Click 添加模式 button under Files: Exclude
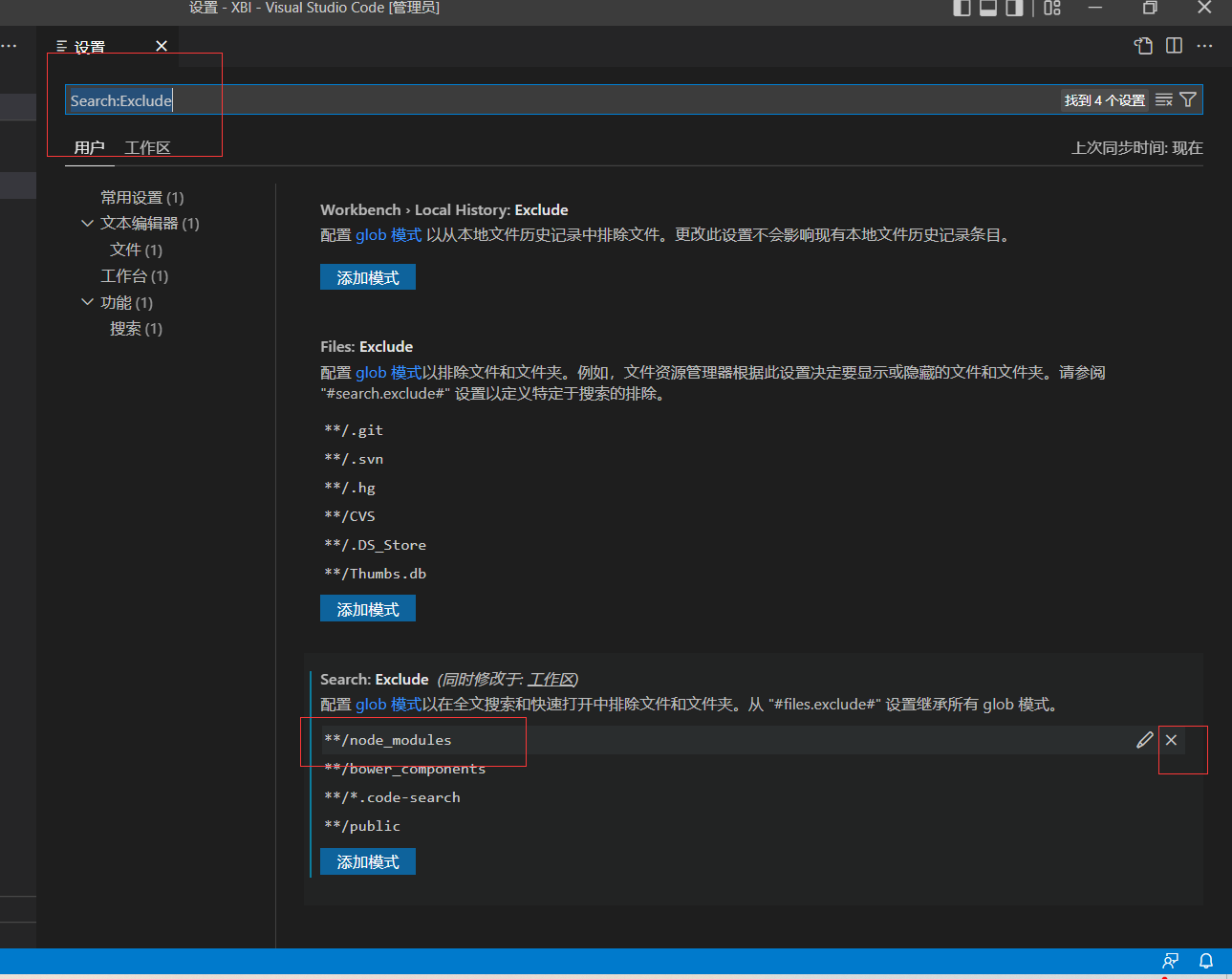1232x979 pixels. [x=368, y=609]
